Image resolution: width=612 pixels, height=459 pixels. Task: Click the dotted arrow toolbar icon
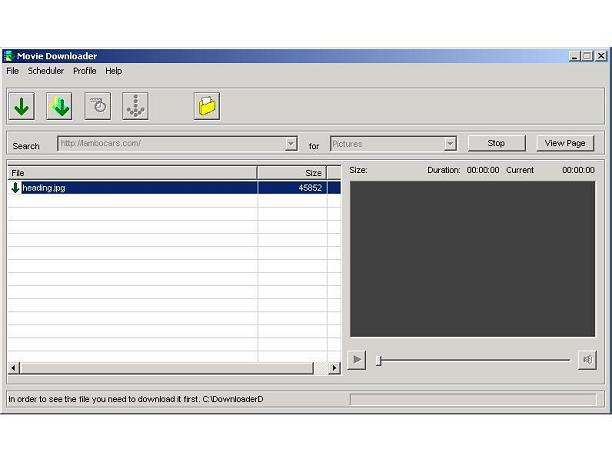pyautogui.click(x=135, y=105)
